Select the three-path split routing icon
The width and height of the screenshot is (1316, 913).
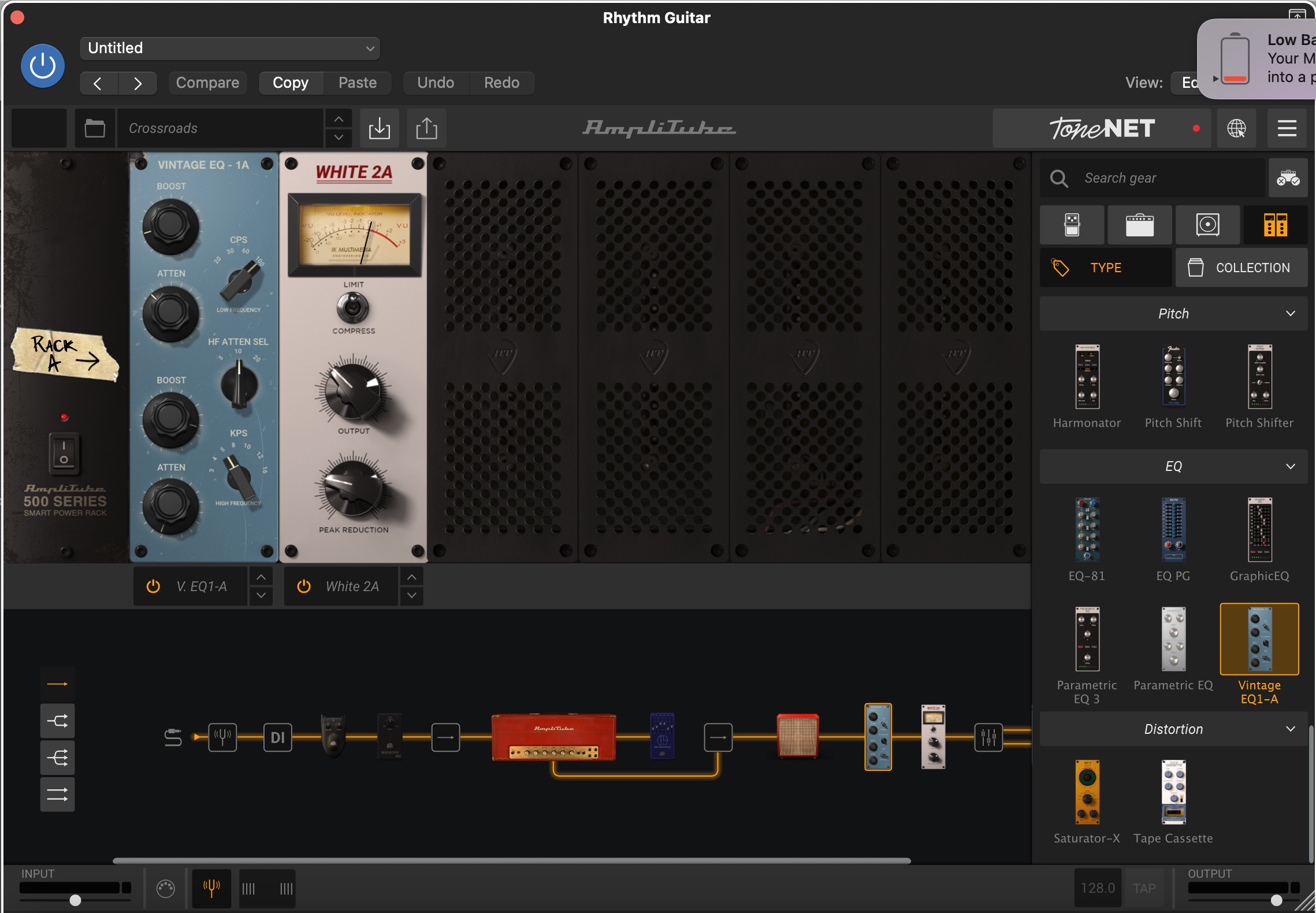pyautogui.click(x=57, y=758)
